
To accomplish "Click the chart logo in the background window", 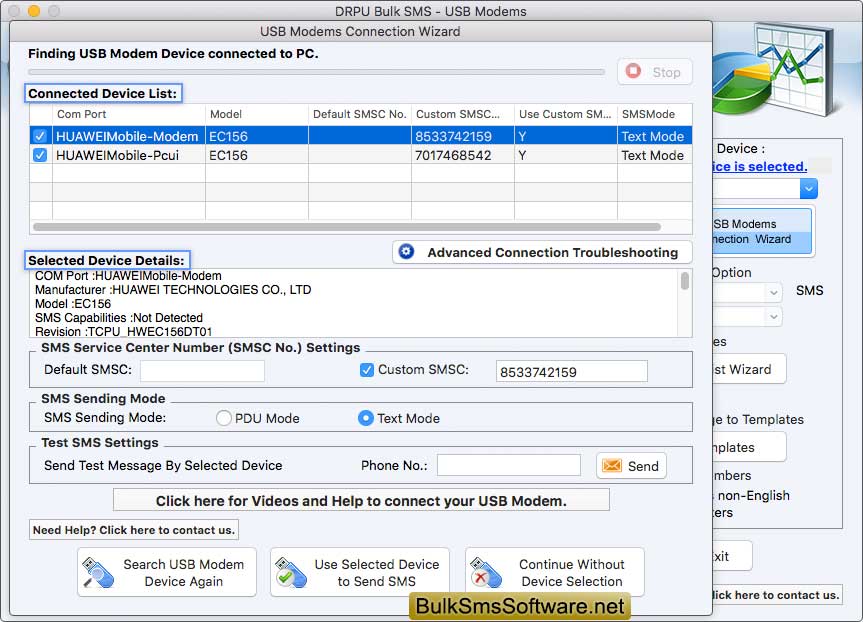I will click(773, 69).
